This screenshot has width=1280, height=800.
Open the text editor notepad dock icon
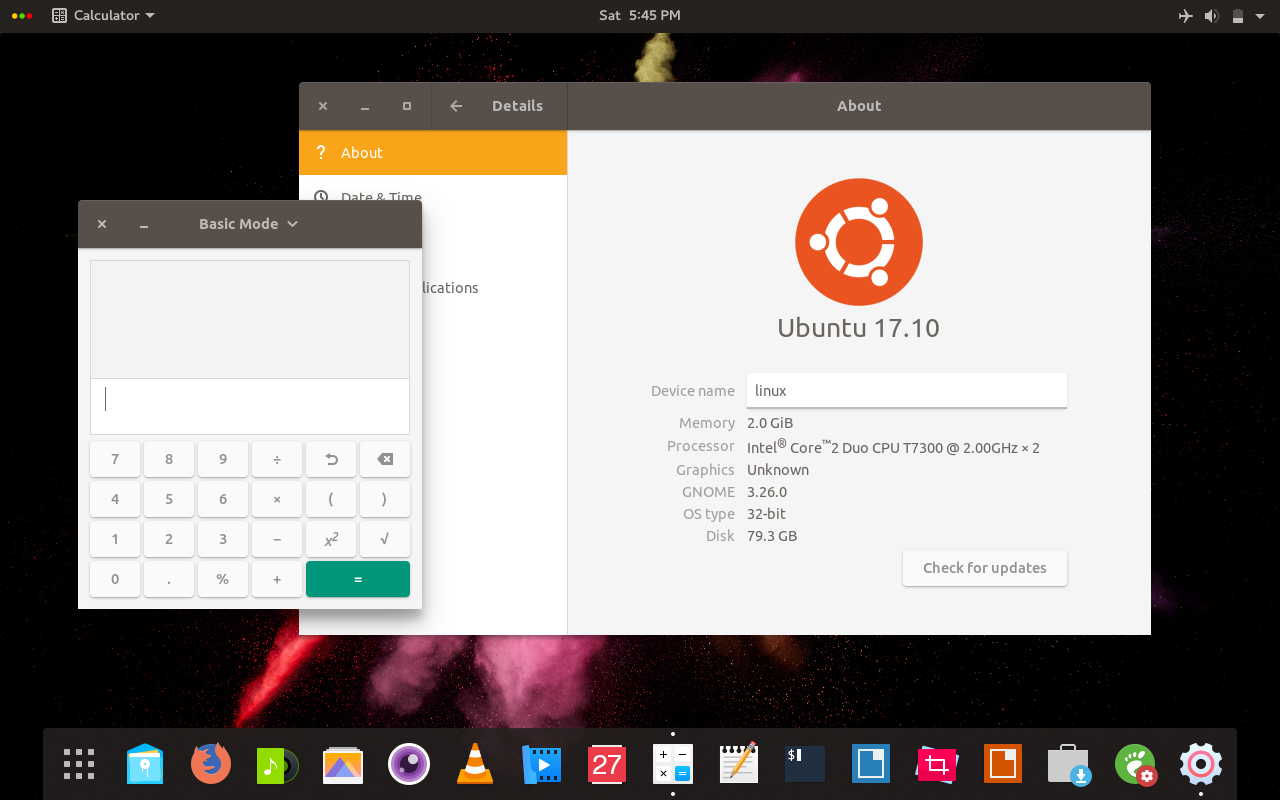point(739,764)
